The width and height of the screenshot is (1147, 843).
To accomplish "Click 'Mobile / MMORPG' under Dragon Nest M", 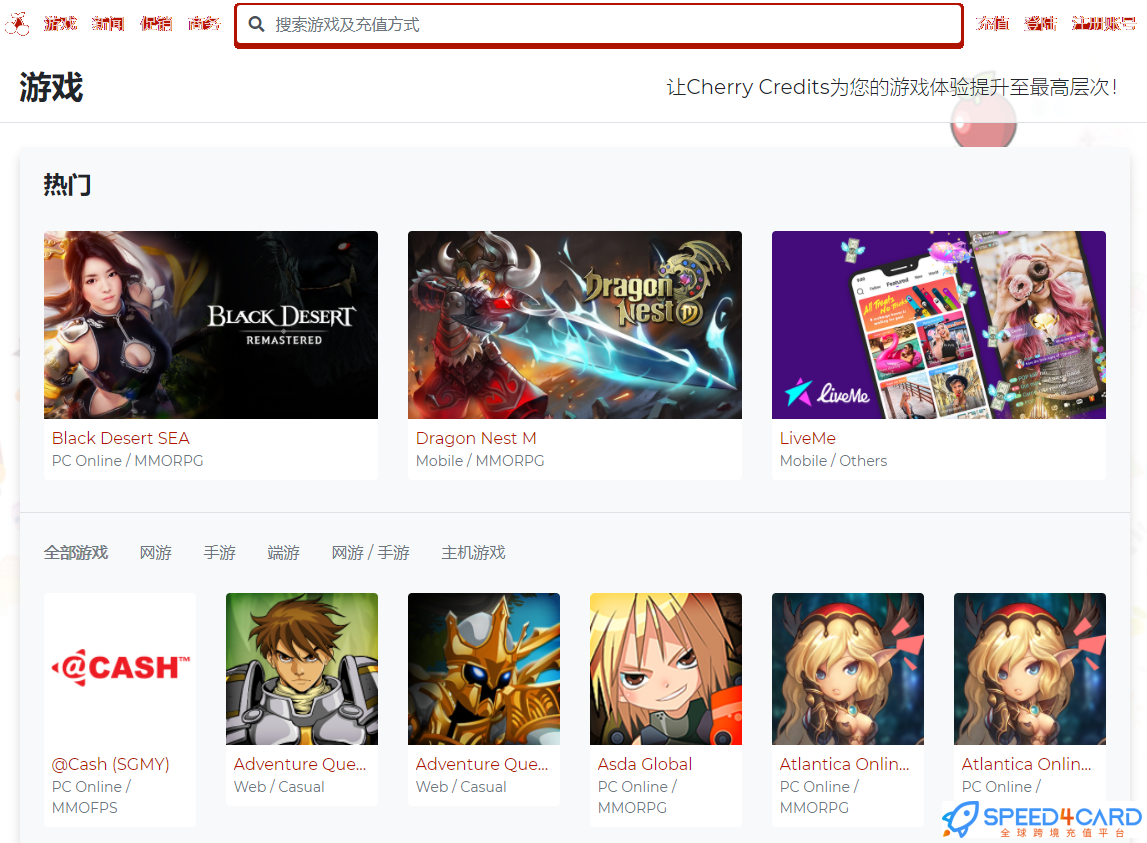I will [480, 461].
